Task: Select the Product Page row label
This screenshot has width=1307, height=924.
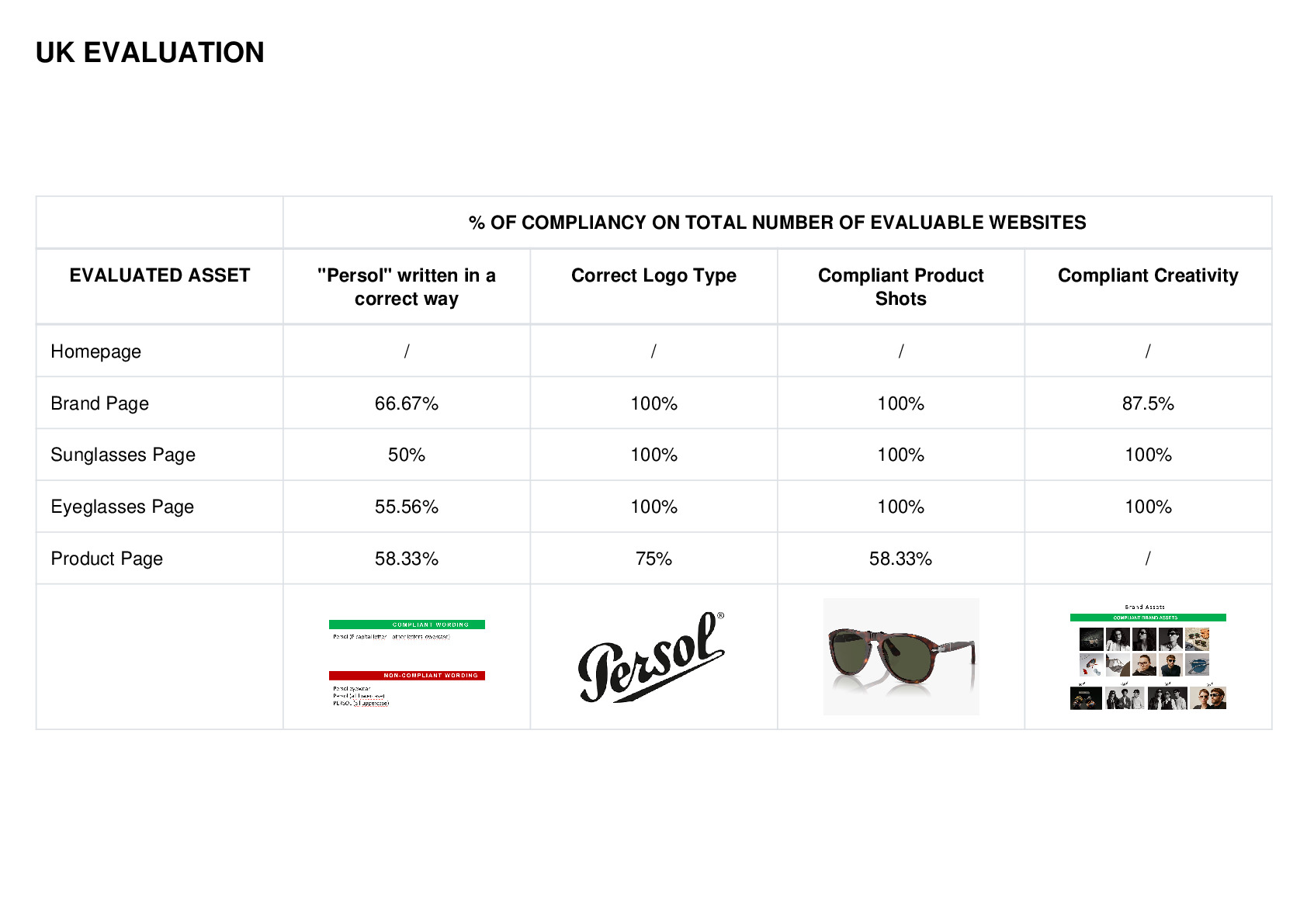Action: pyautogui.click(x=106, y=559)
